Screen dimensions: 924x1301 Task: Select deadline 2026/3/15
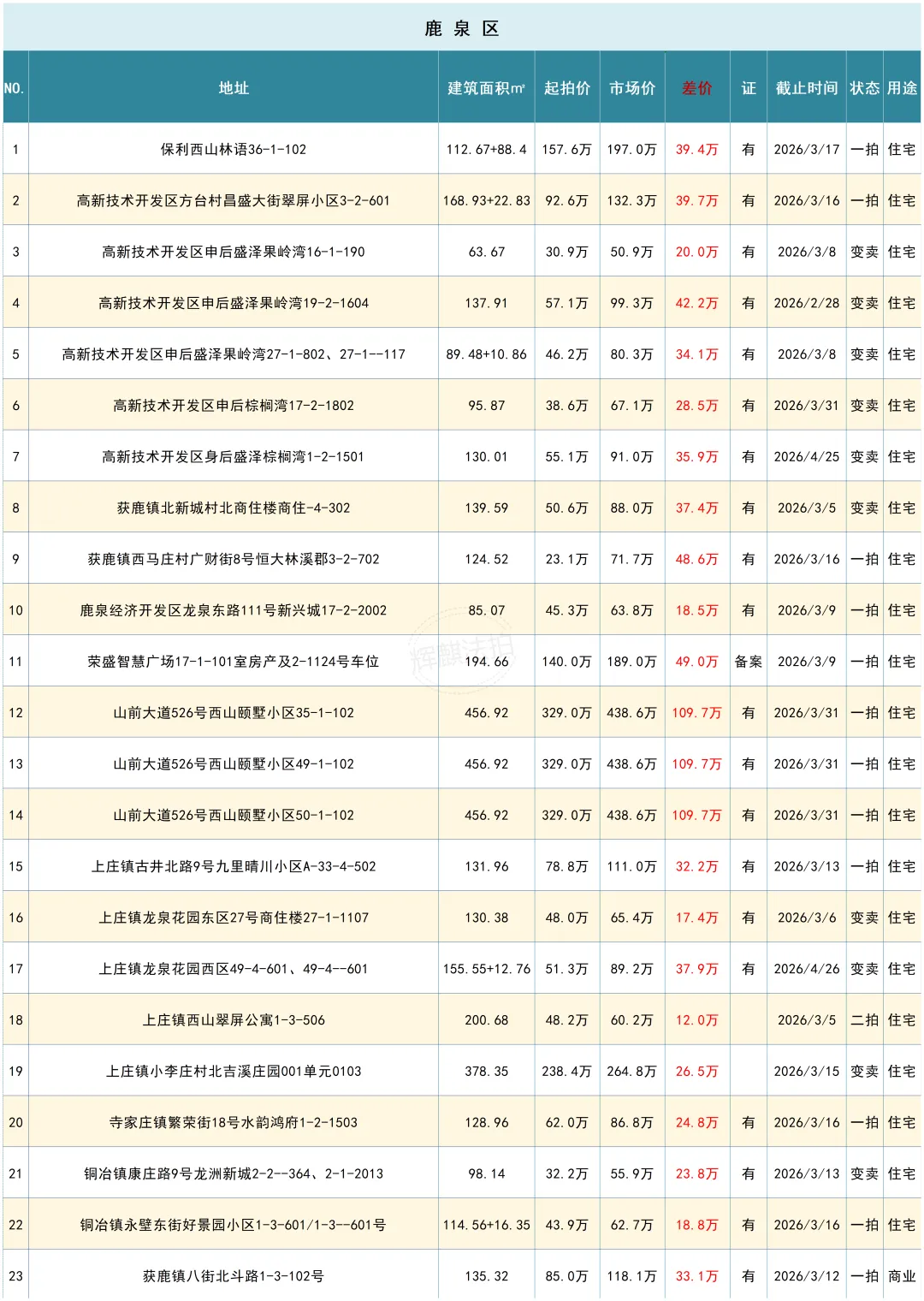tap(807, 1072)
